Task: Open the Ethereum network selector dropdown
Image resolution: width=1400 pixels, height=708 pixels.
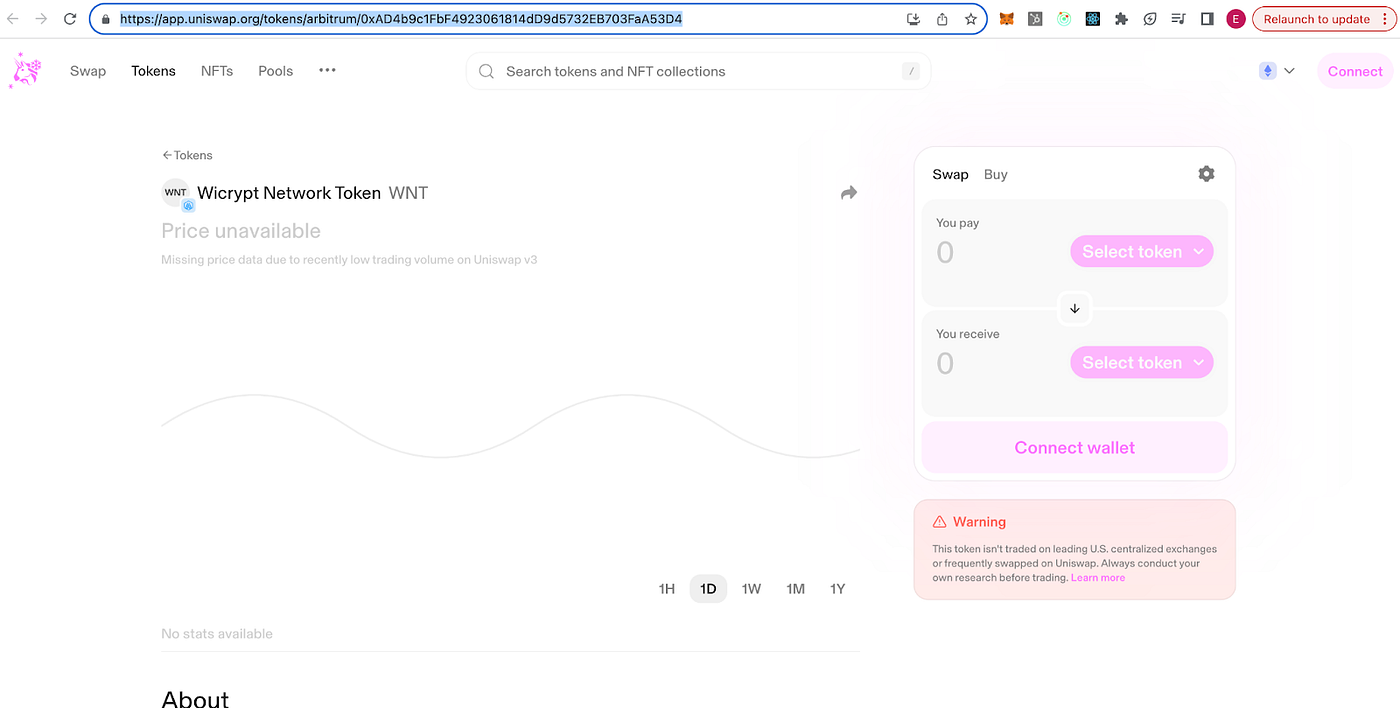Action: pyautogui.click(x=1277, y=71)
